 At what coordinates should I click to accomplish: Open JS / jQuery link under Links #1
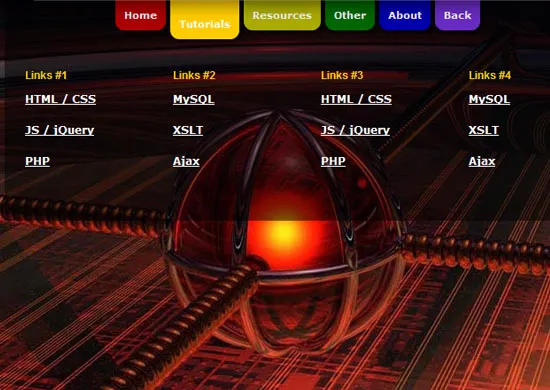click(60, 130)
